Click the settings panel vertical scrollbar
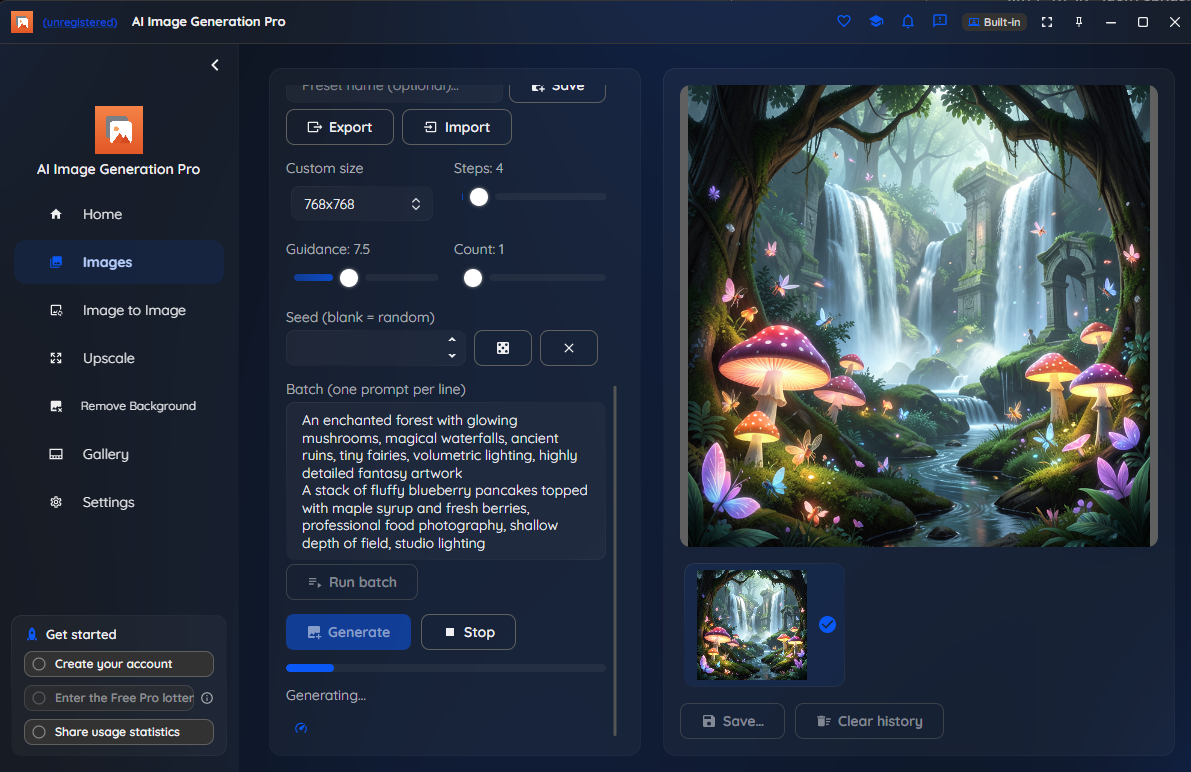The image size is (1191, 772). pos(614,561)
